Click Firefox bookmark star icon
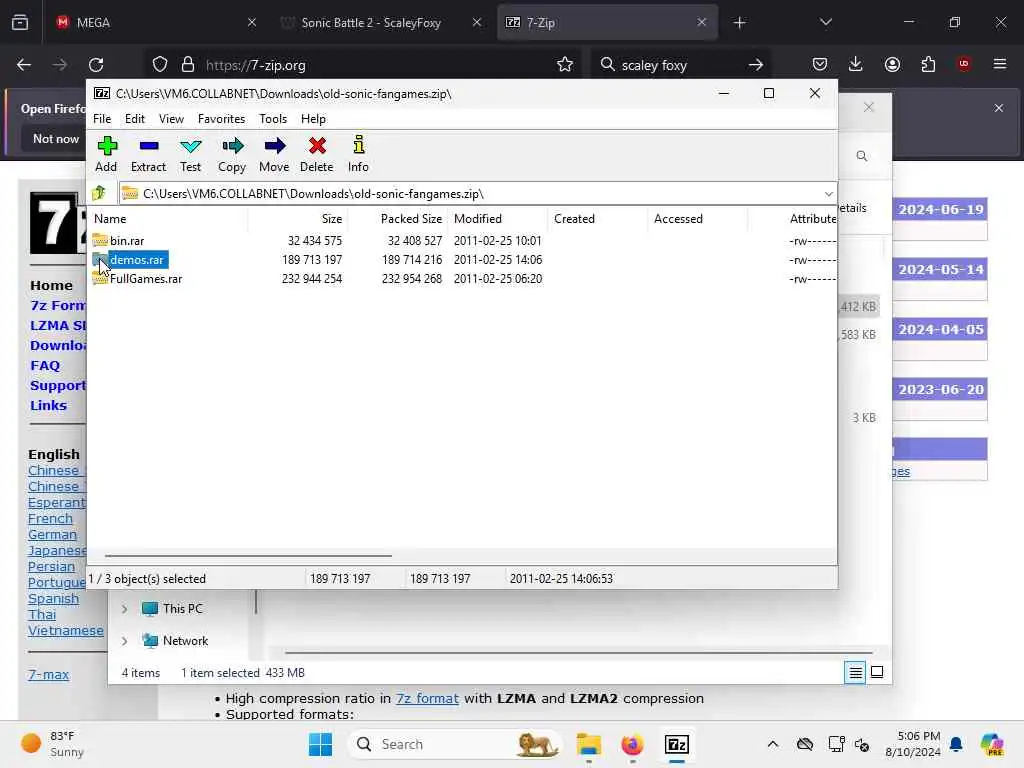This screenshot has width=1024, height=768. 565,65
